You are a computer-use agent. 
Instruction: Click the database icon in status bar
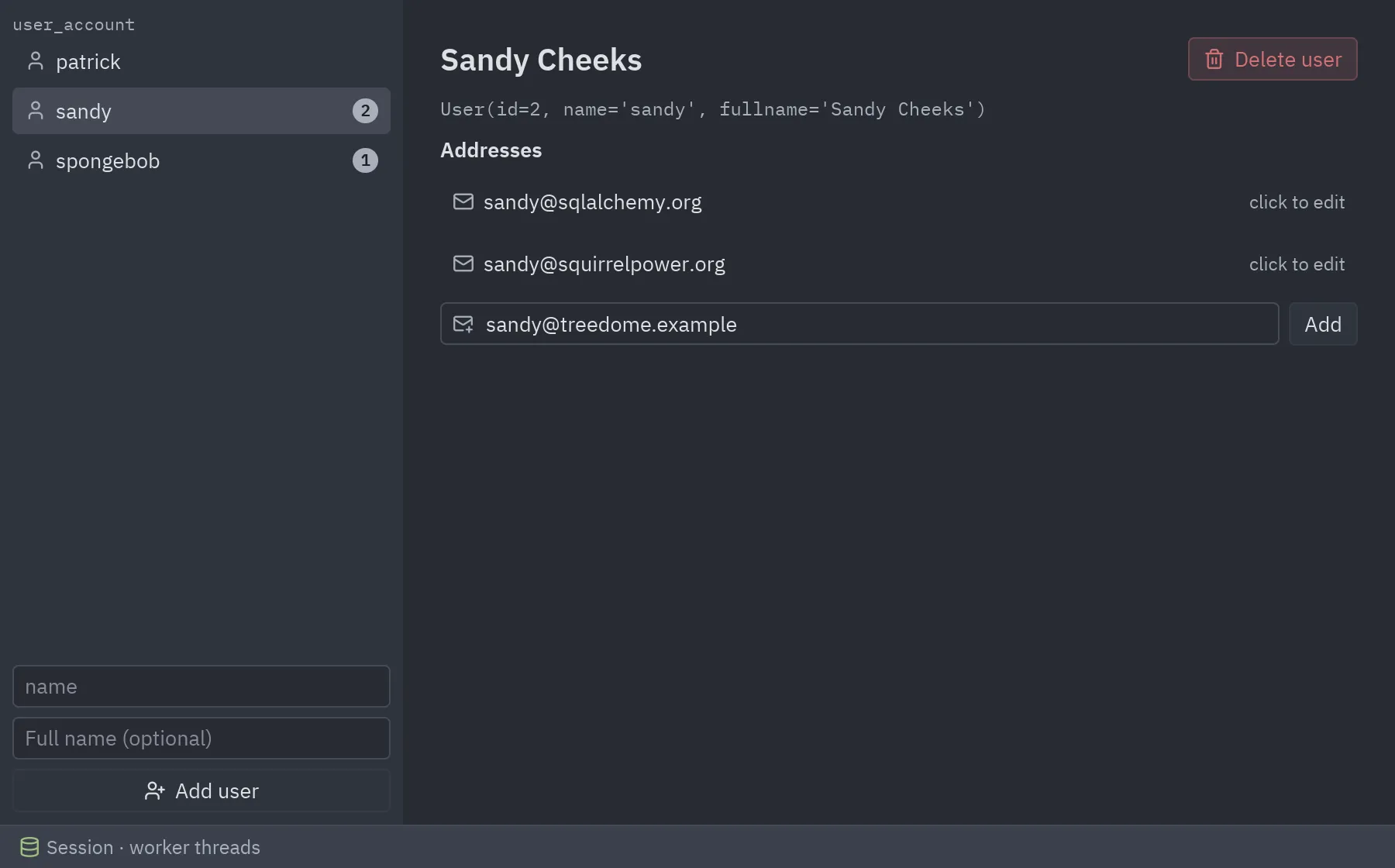[x=29, y=847]
